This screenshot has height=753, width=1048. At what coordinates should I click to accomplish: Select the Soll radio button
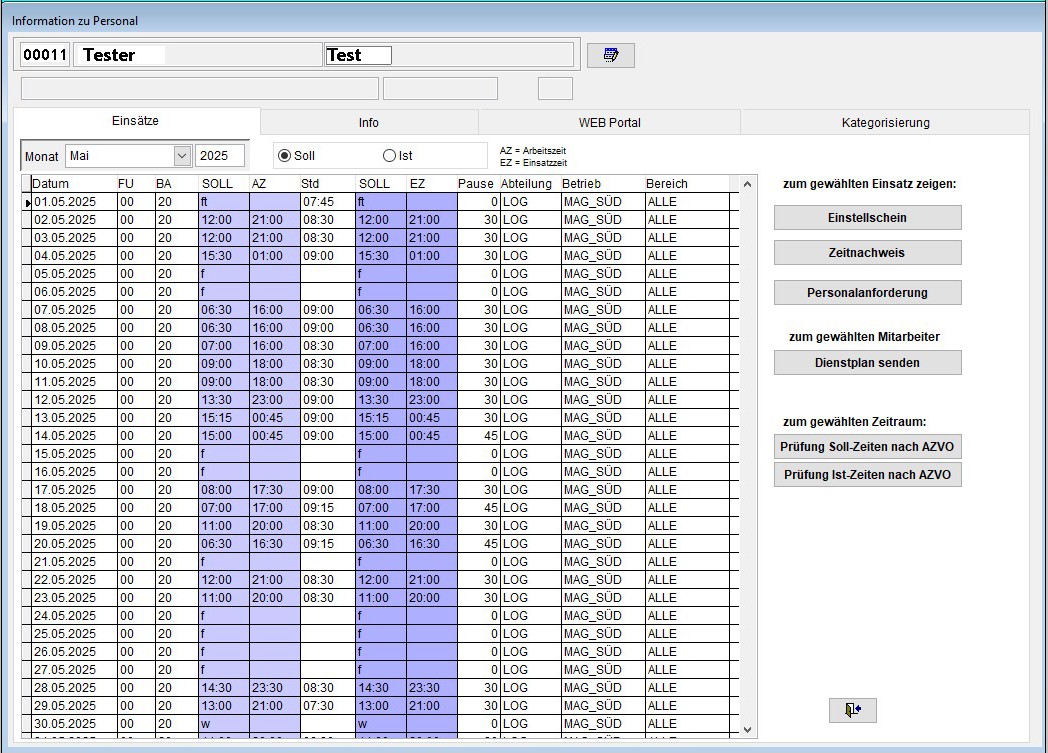click(x=285, y=156)
